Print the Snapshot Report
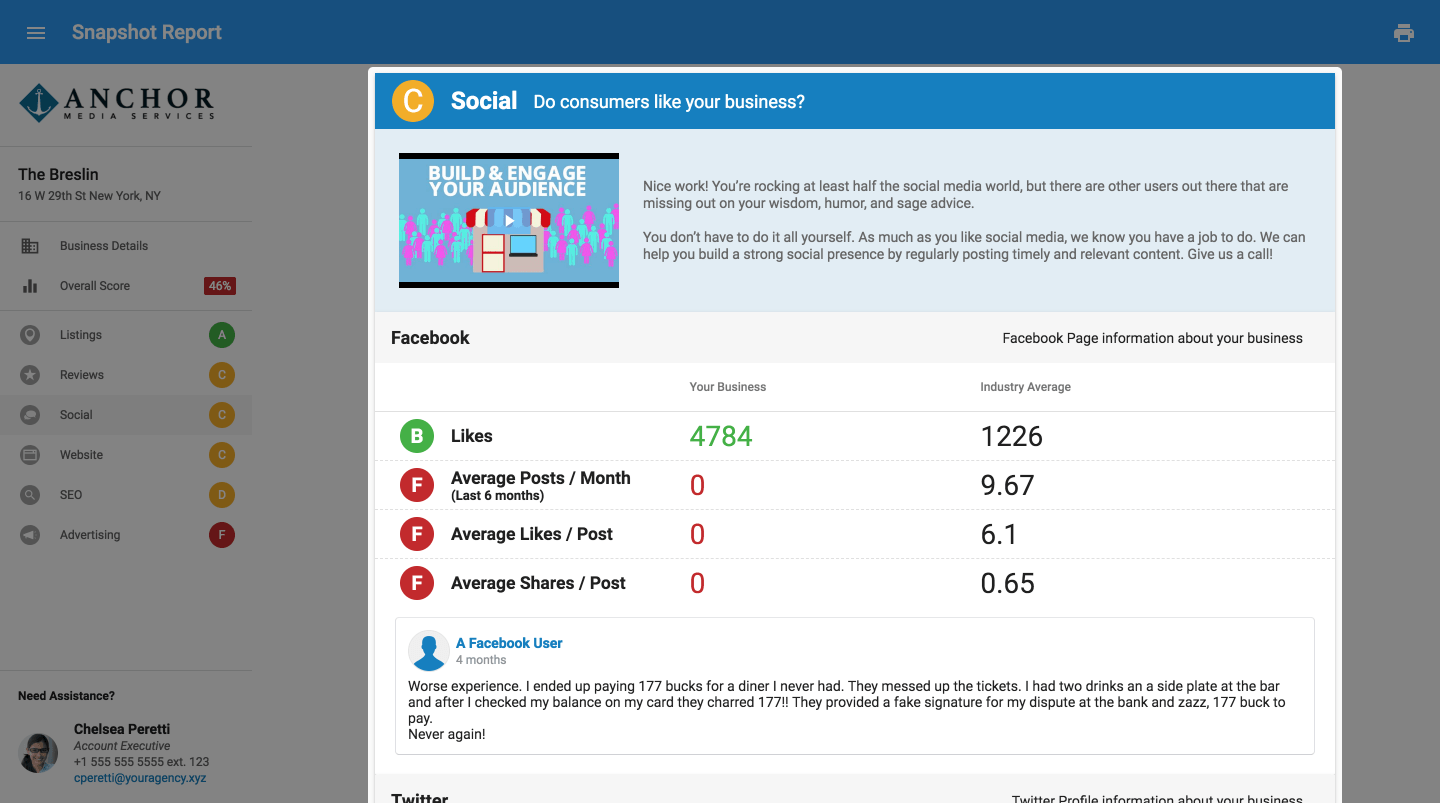This screenshot has width=1440, height=803. tap(1403, 33)
